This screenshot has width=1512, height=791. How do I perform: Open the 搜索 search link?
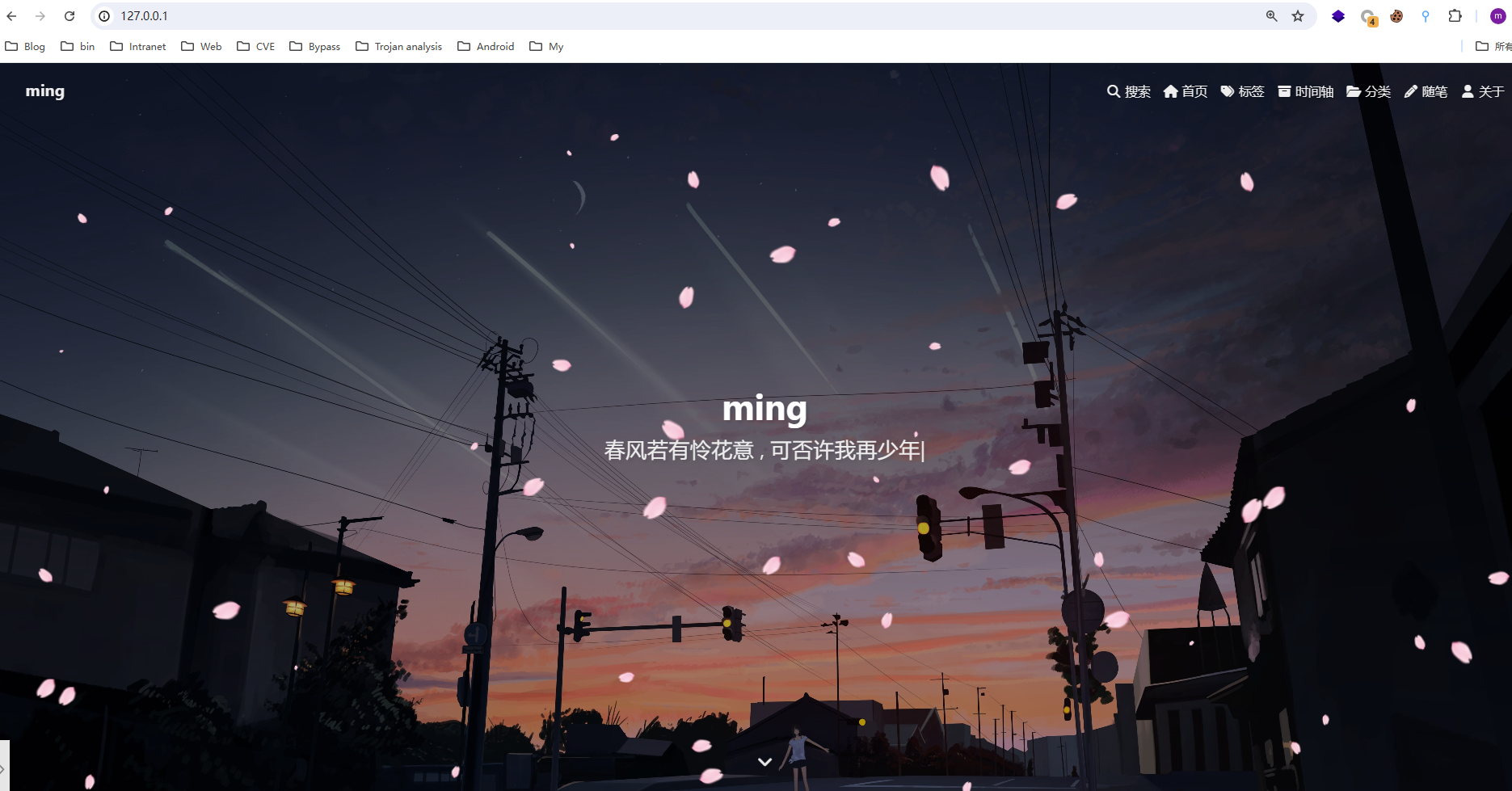(1129, 91)
